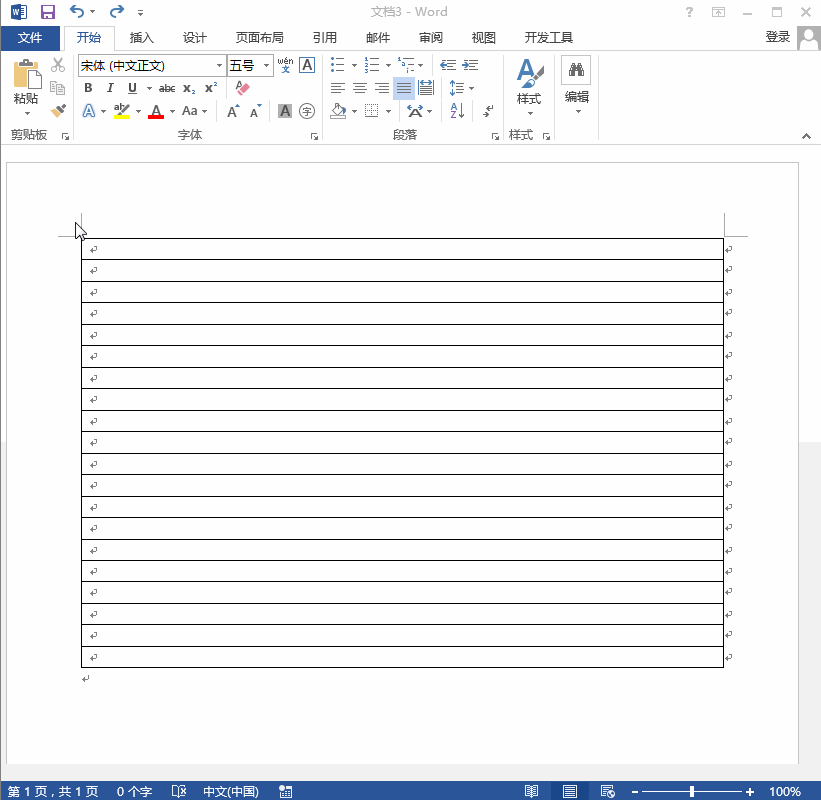Screen dimensions: 821x800
Task: Clear all formatting with eraser icon
Action: 242,87
